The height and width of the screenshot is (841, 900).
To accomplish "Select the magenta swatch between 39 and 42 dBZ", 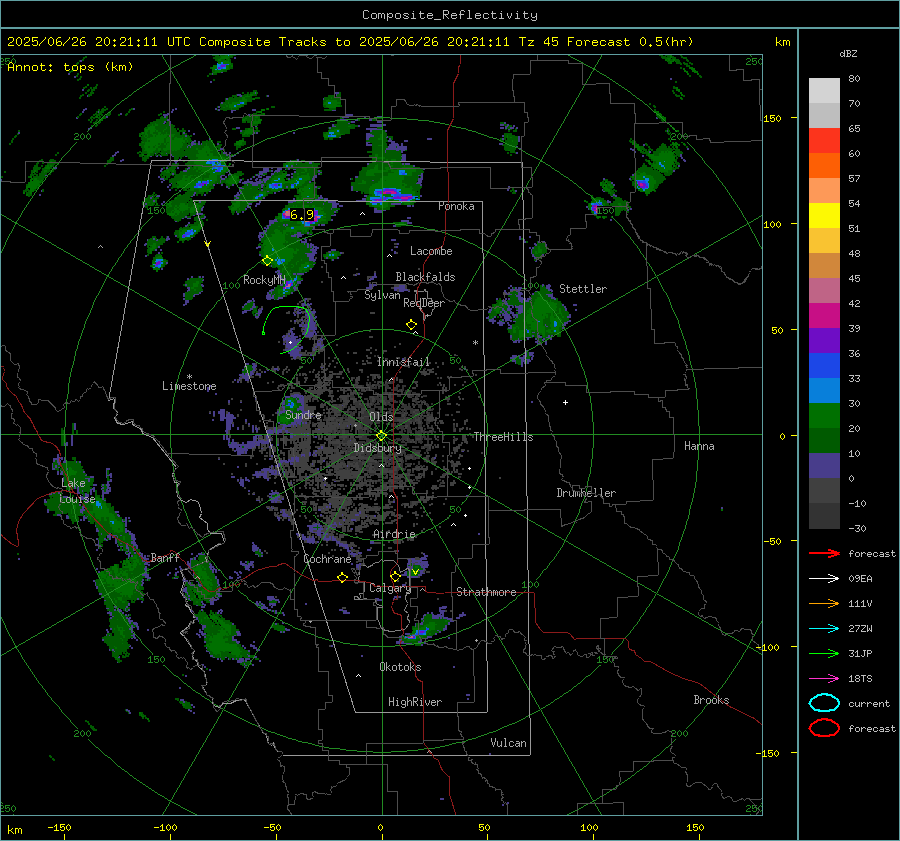I will point(824,316).
